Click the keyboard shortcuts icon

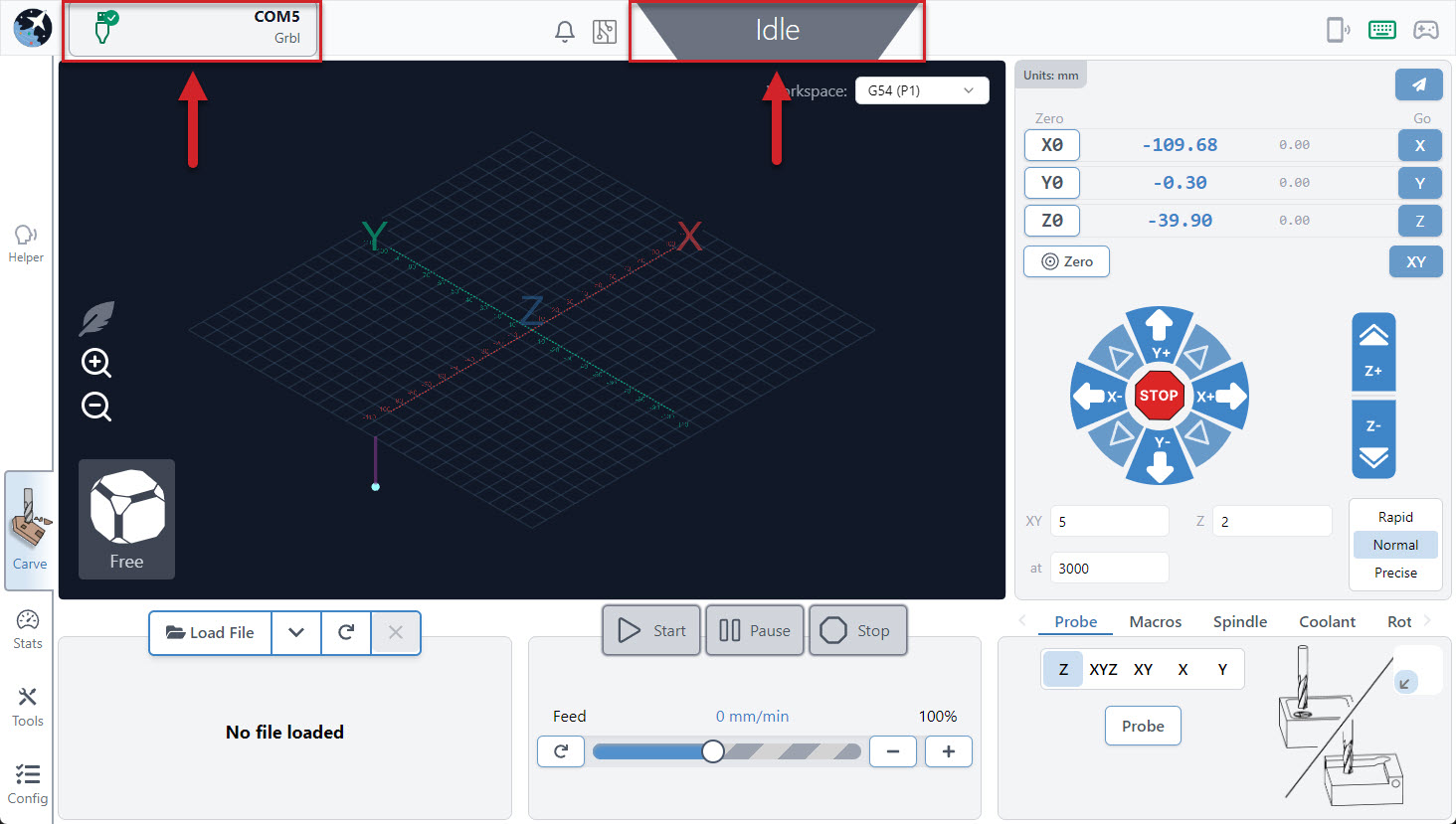click(x=1381, y=30)
